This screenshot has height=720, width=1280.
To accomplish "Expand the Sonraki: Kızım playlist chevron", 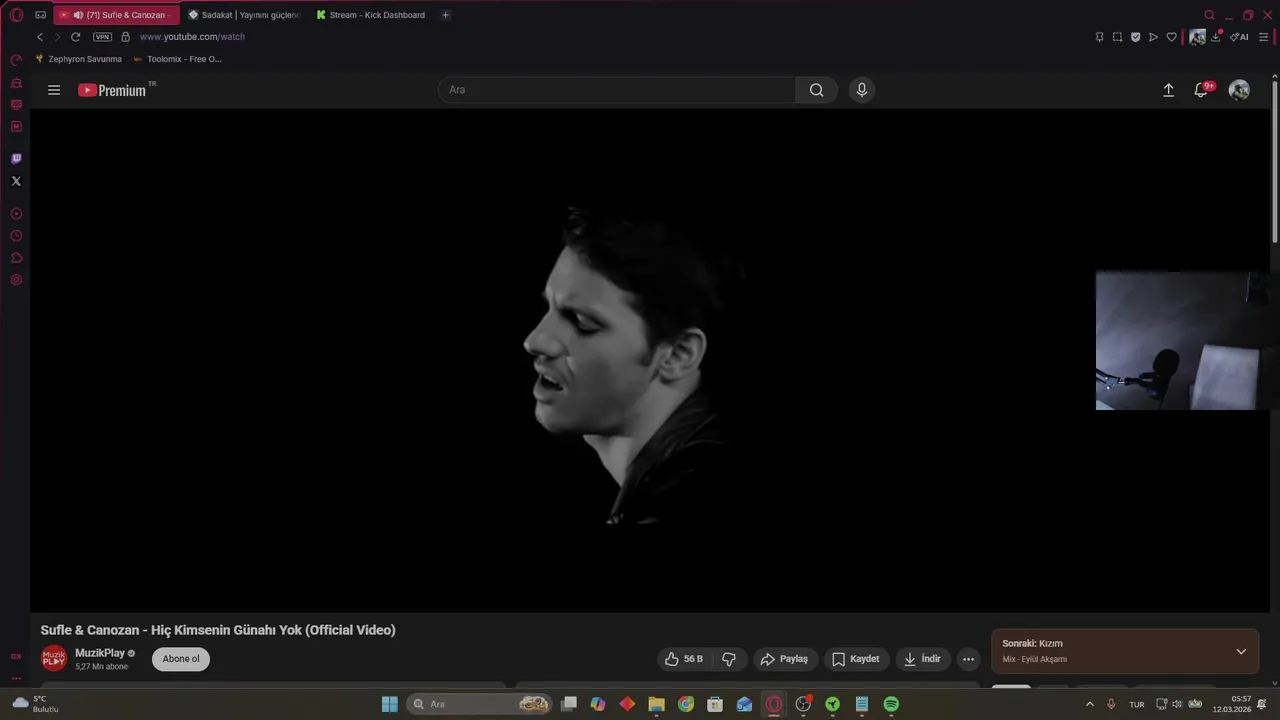I will [x=1241, y=652].
